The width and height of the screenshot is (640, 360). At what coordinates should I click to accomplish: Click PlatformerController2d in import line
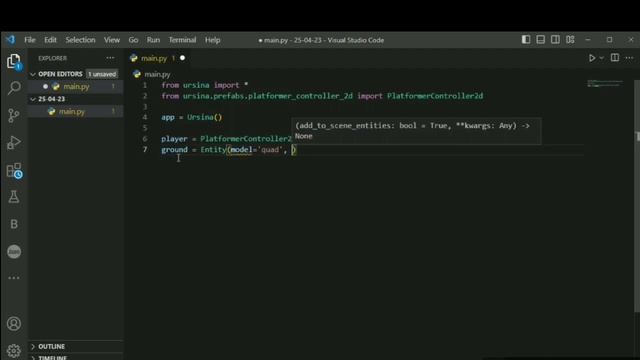tap(435, 96)
